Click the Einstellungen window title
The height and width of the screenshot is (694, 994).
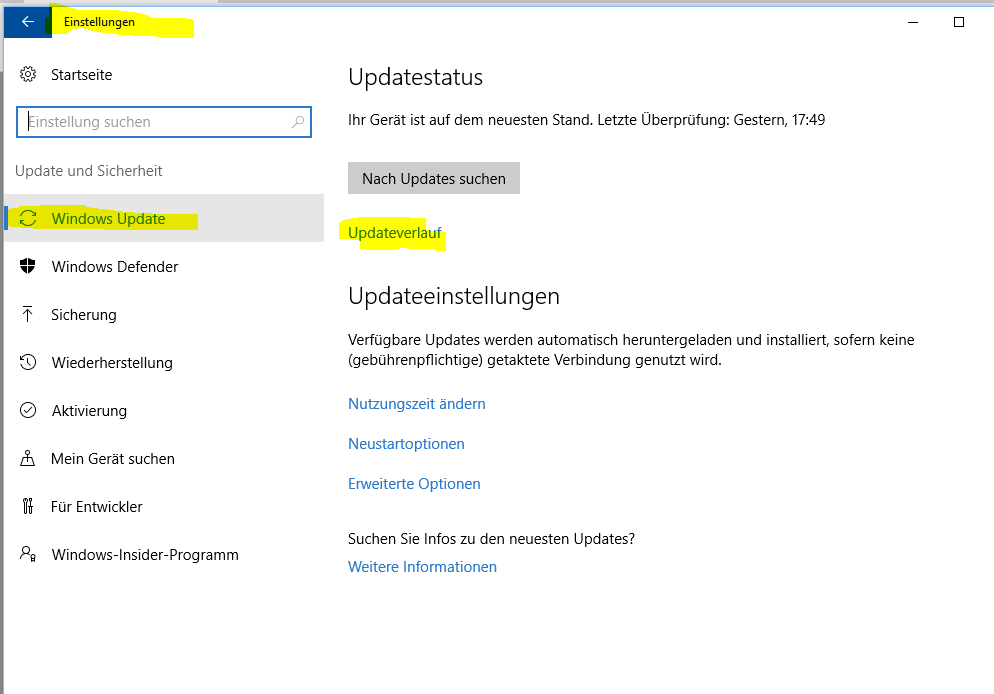pyautogui.click(x=100, y=22)
